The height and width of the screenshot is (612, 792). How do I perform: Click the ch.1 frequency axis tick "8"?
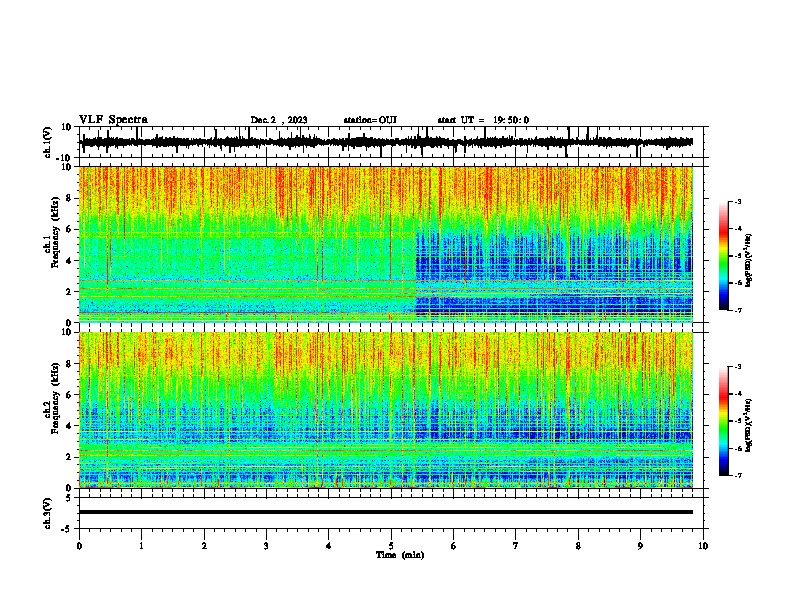click(70, 198)
